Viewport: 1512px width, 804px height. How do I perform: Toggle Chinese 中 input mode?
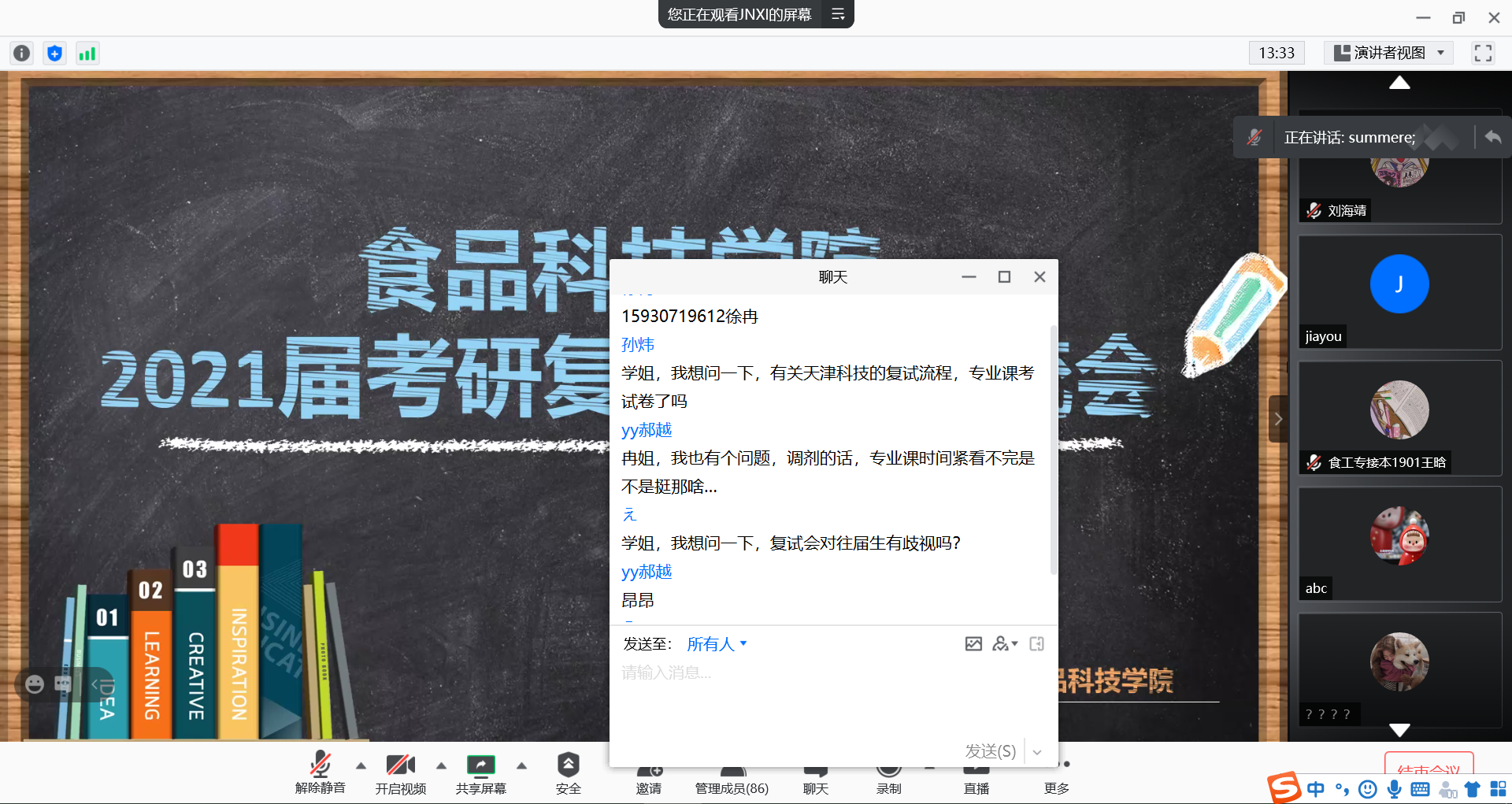1315,789
